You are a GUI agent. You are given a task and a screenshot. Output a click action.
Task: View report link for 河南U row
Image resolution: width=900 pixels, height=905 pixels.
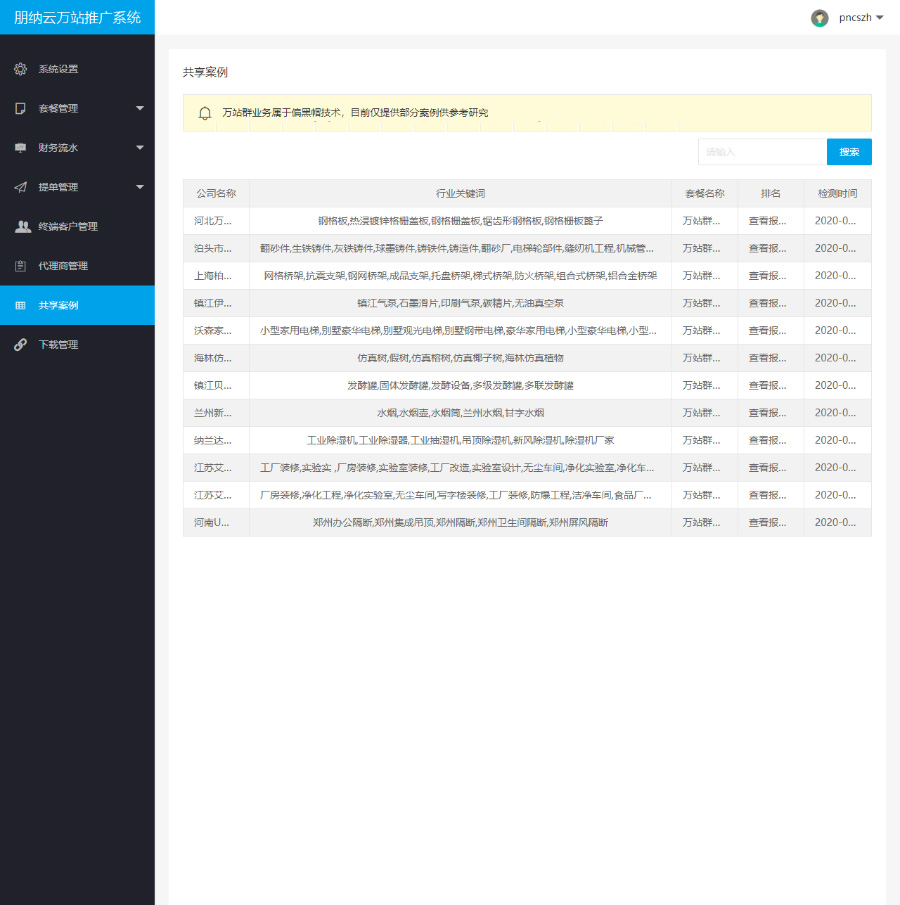coord(768,523)
